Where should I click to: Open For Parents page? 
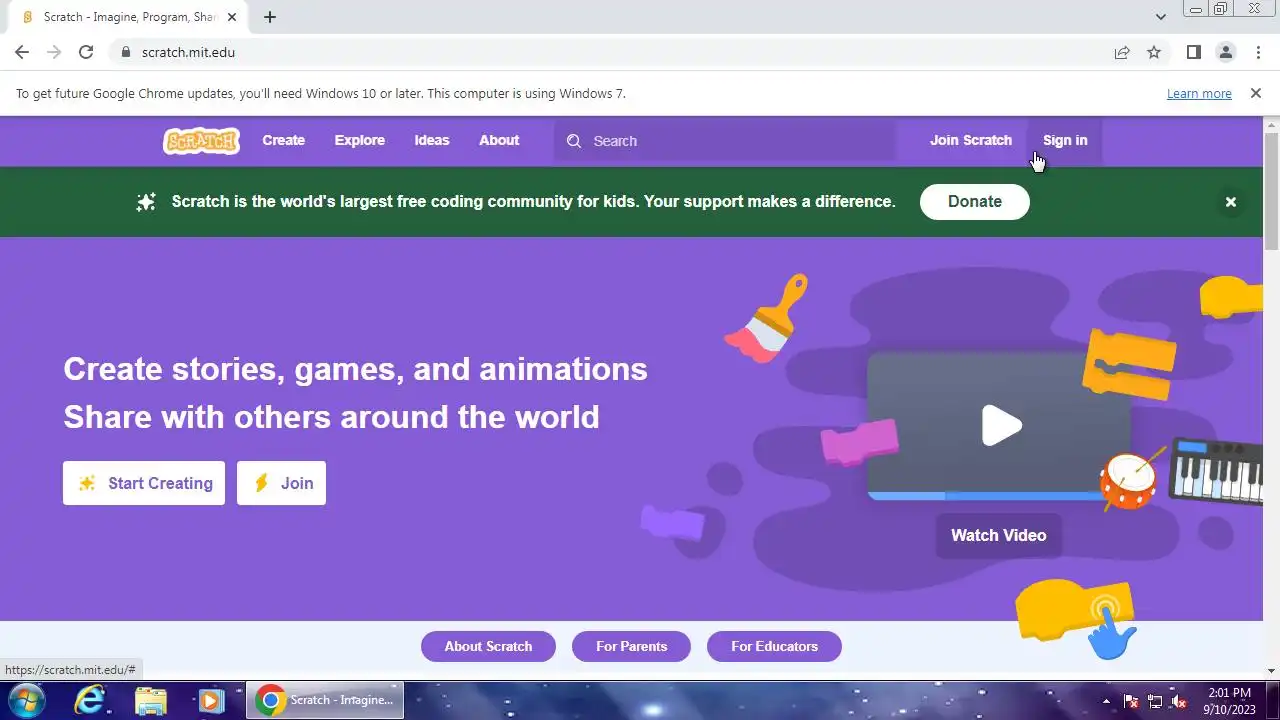[631, 646]
